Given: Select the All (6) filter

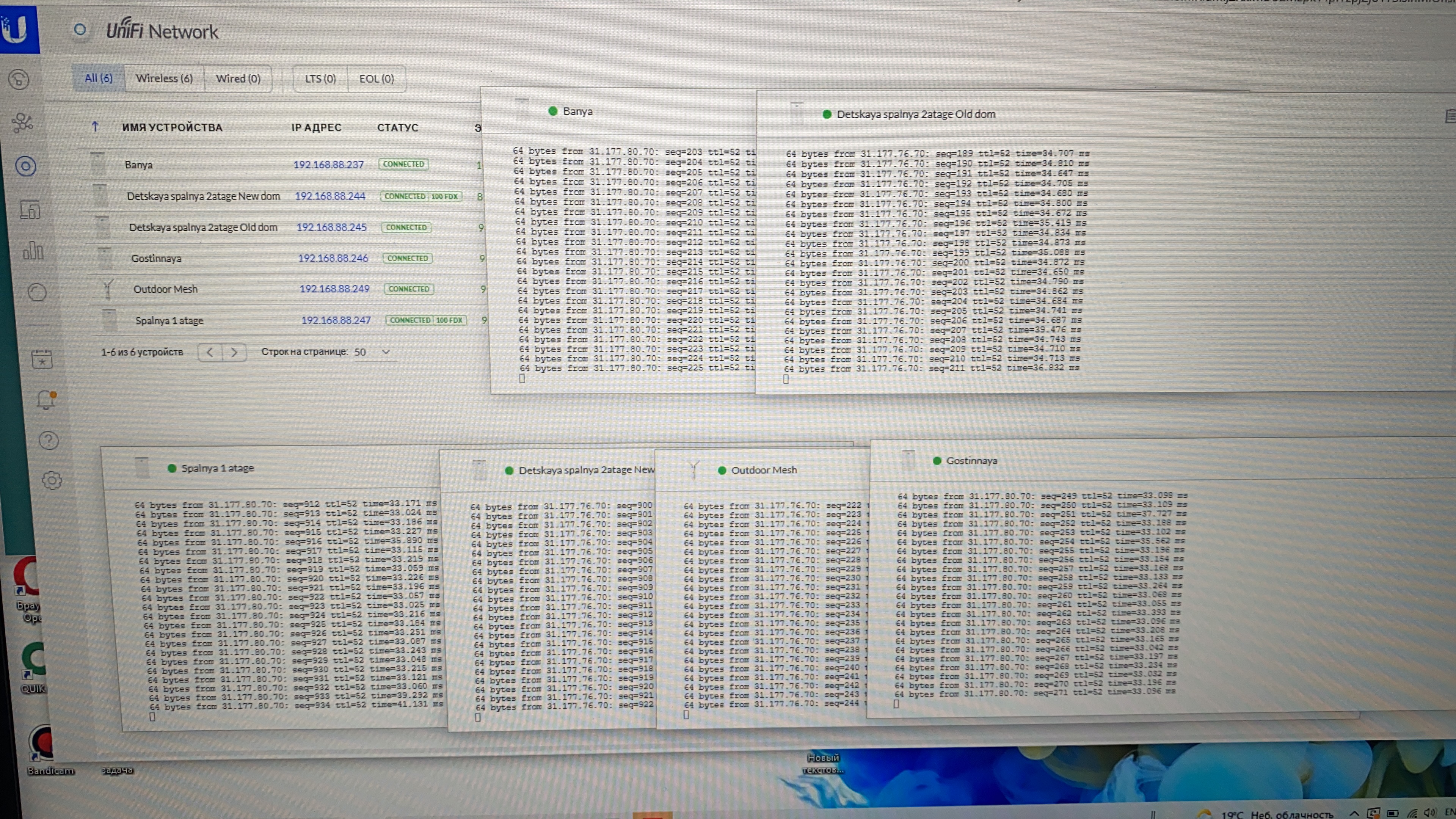Looking at the screenshot, I should 98,78.
